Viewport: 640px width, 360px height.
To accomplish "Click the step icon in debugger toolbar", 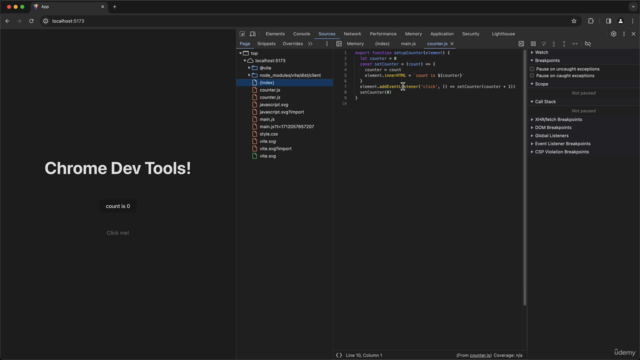I will [575, 44].
